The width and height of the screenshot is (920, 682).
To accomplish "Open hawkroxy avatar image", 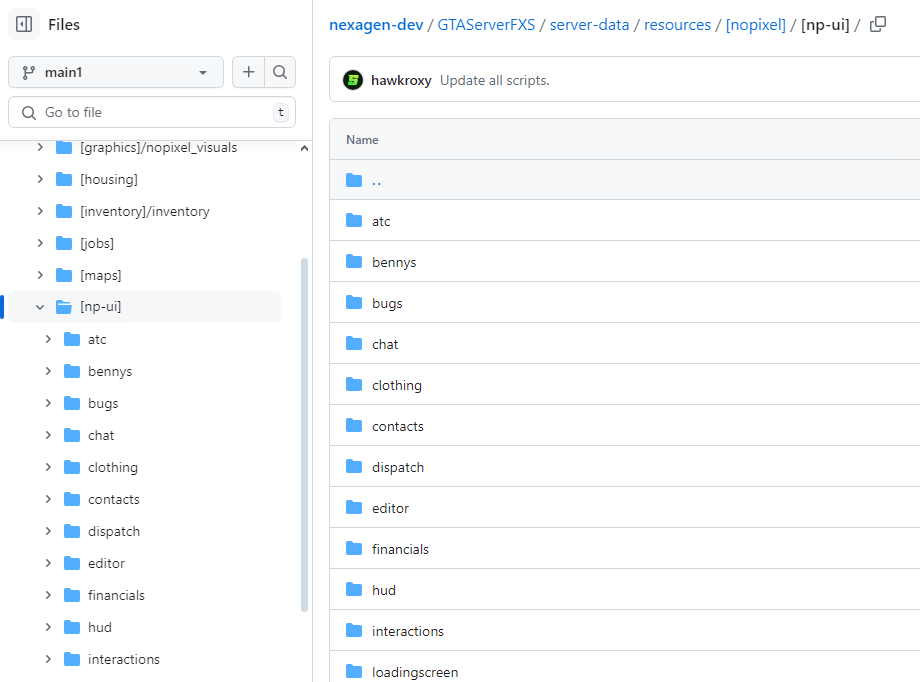I will point(353,80).
